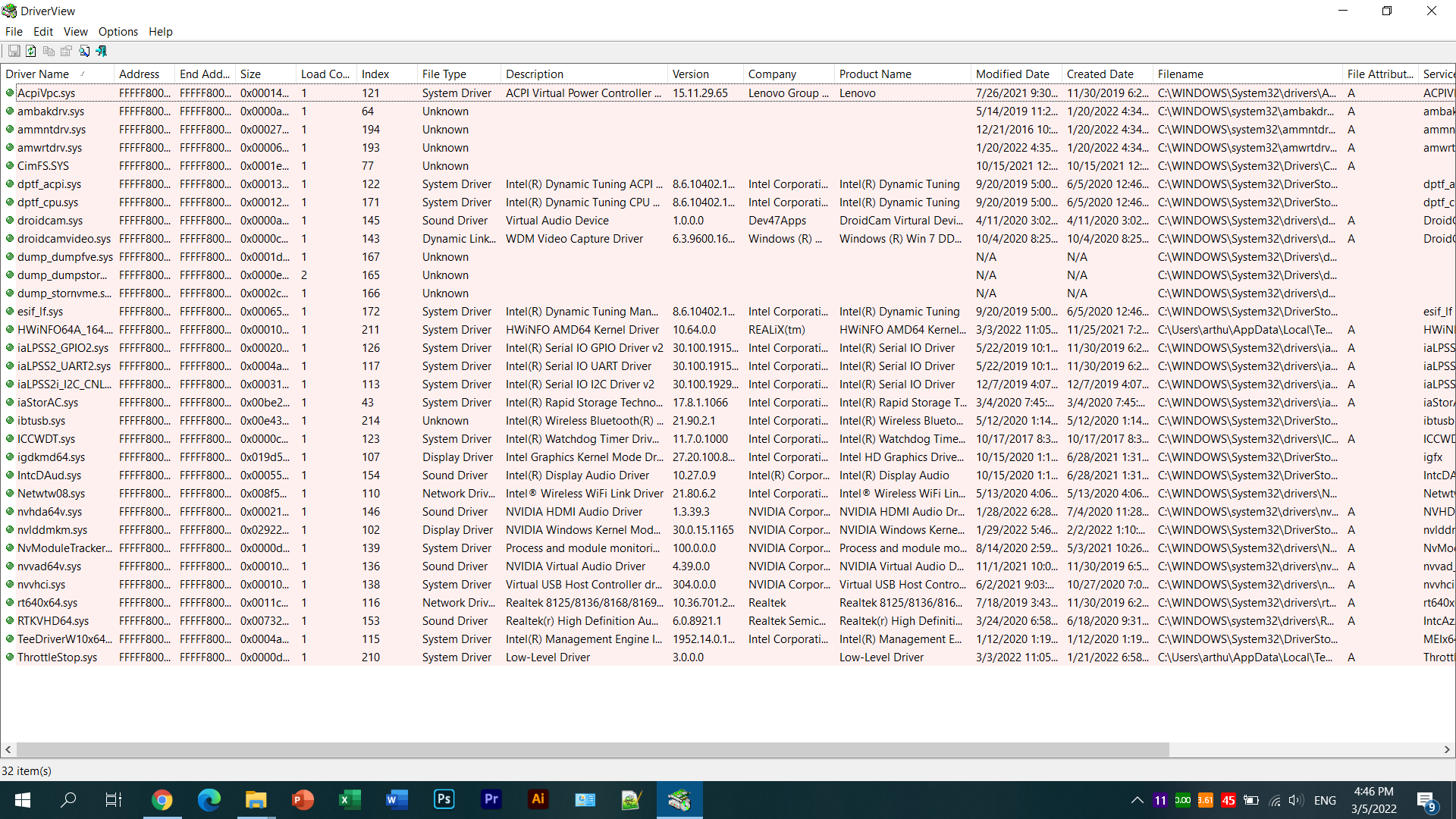1456x819 pixels.
Task: Click the horizontal scrollbar left arrow
Action: [x=8, y=749]
